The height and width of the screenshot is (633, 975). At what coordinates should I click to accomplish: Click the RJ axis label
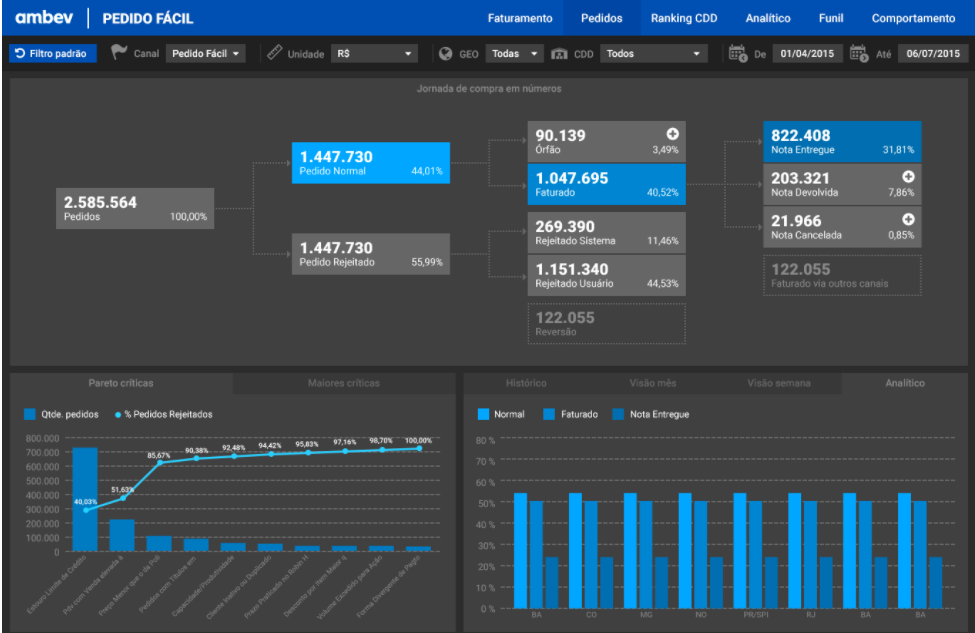tap(810, 615)
